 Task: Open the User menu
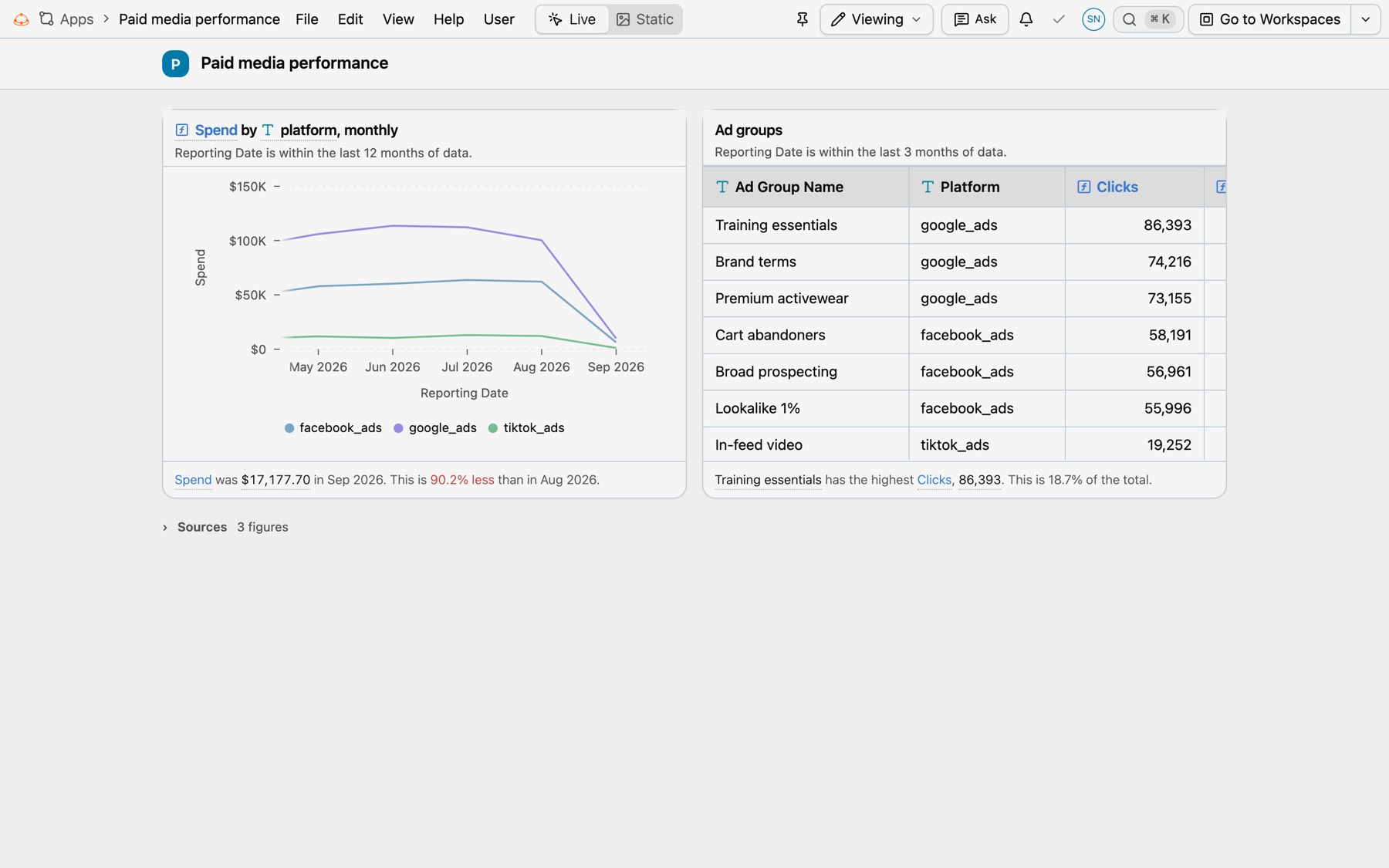point(499,19)
